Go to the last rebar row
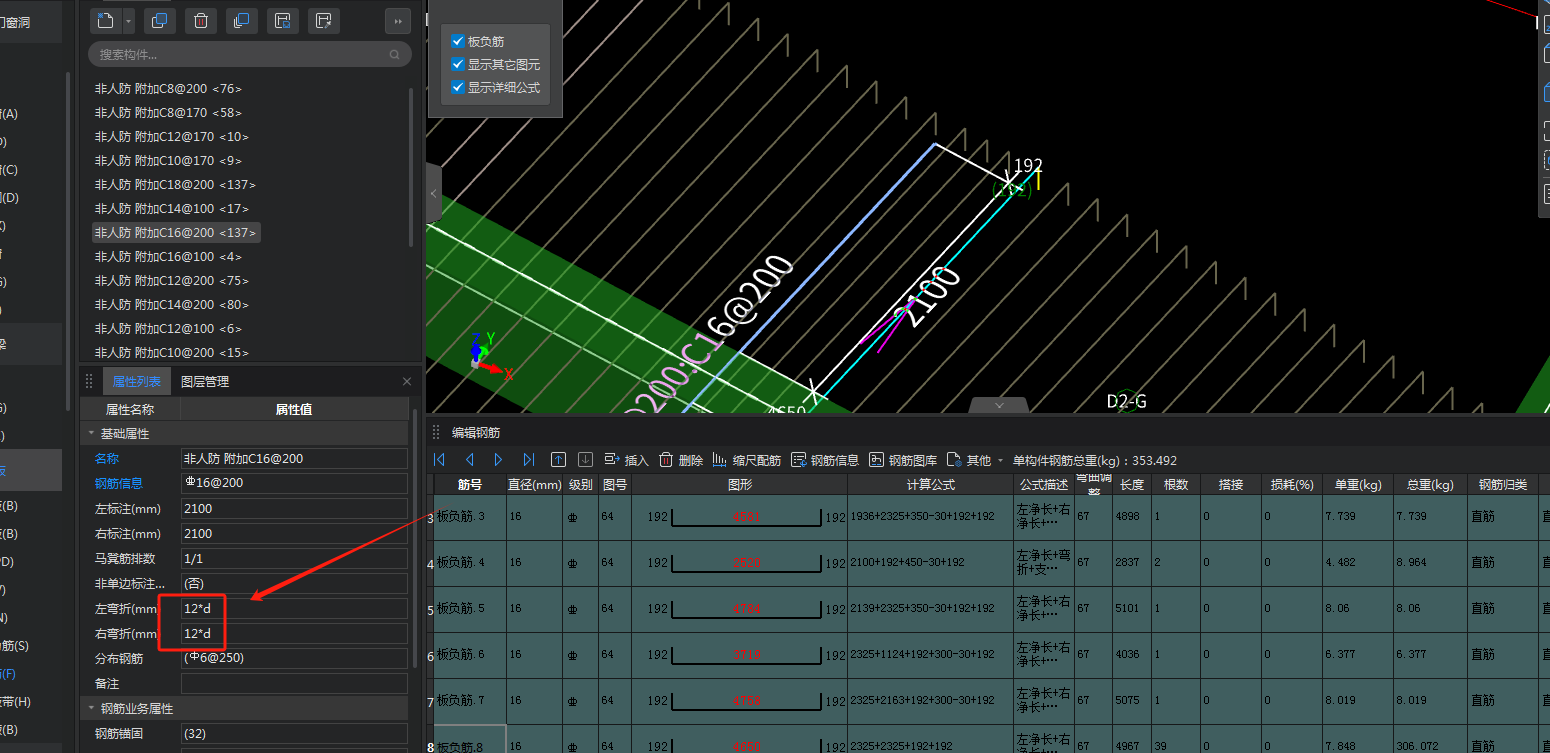The image size is (1550, 753). (x=528, y=460)
